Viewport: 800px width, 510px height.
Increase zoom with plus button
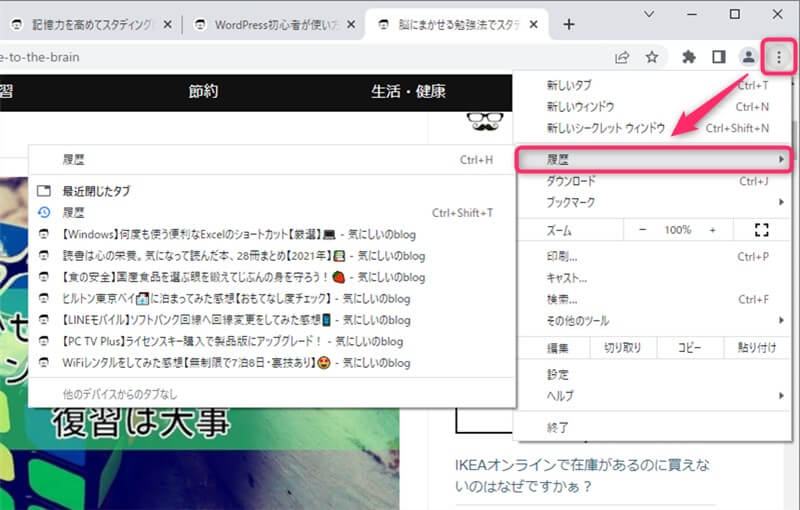coord(712,230)
